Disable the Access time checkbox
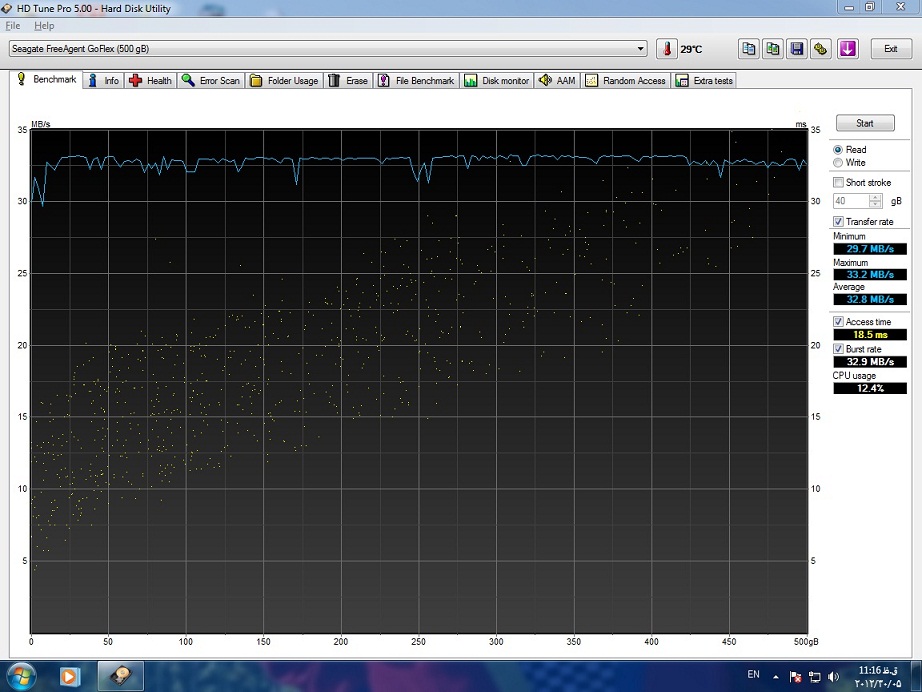 [839, 322]
